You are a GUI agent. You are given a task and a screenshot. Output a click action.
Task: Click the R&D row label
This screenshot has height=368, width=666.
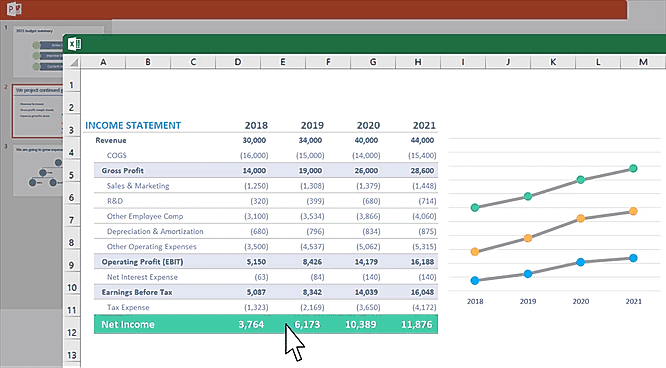(115, 201)
